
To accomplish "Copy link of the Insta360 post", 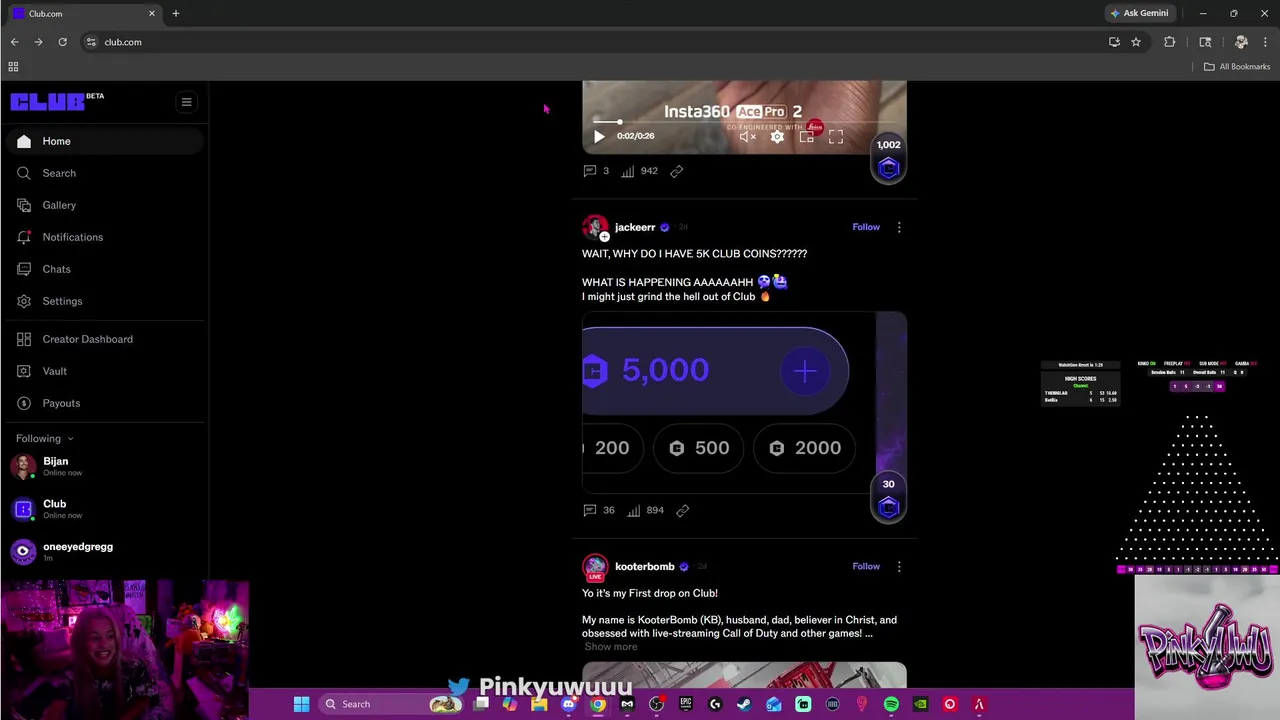I will tap(677, 171).
